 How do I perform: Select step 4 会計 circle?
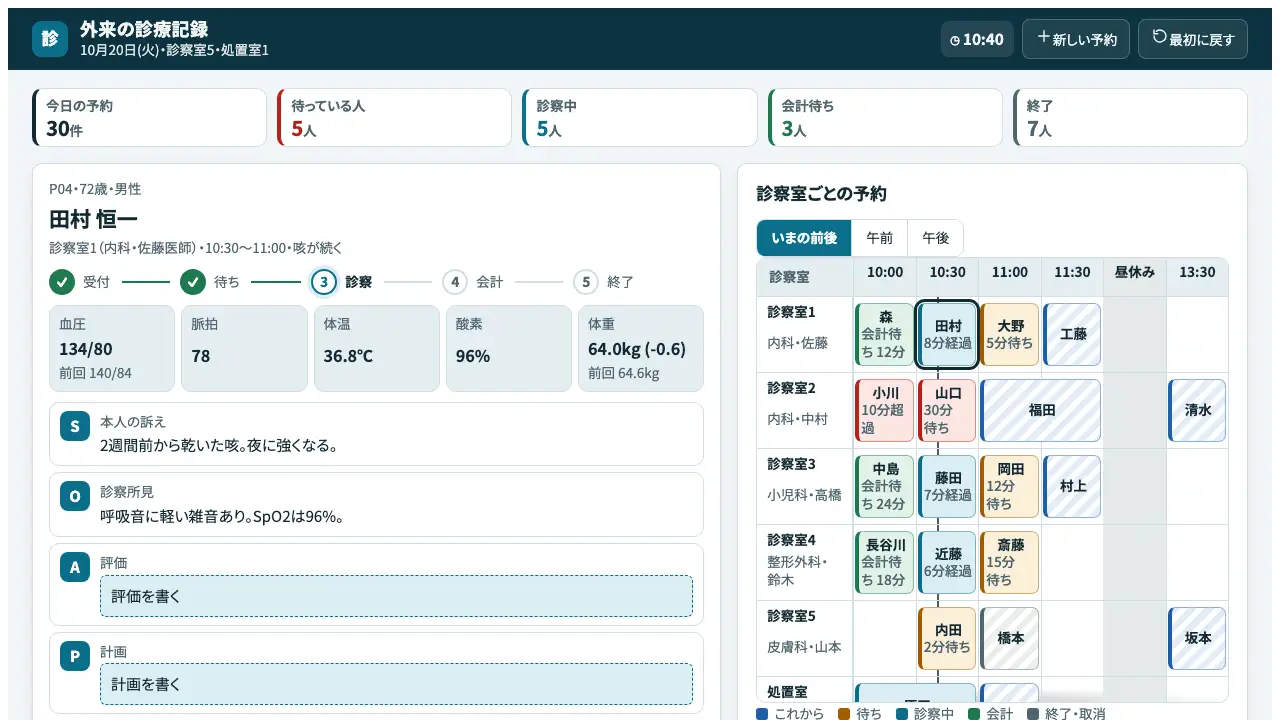(455, 282)
